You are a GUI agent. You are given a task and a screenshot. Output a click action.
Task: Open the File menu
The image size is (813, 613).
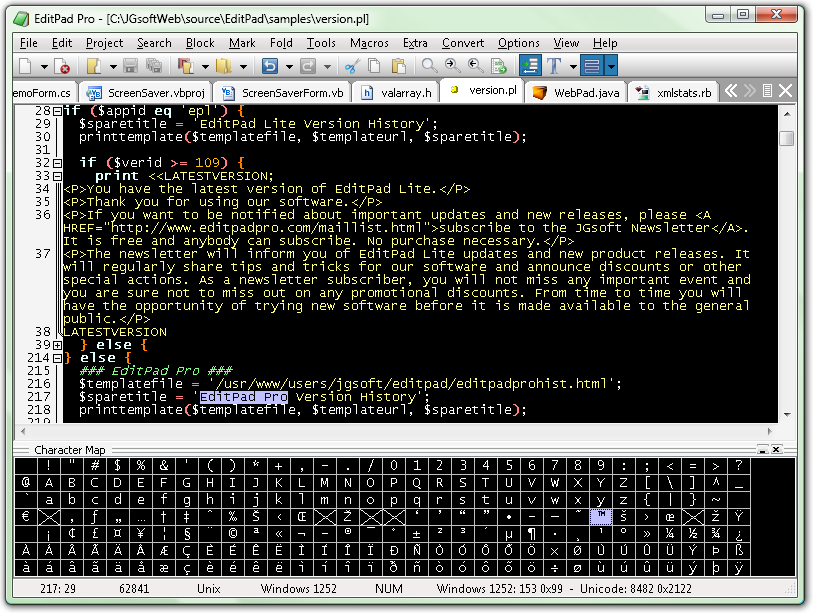click(29, 43)
